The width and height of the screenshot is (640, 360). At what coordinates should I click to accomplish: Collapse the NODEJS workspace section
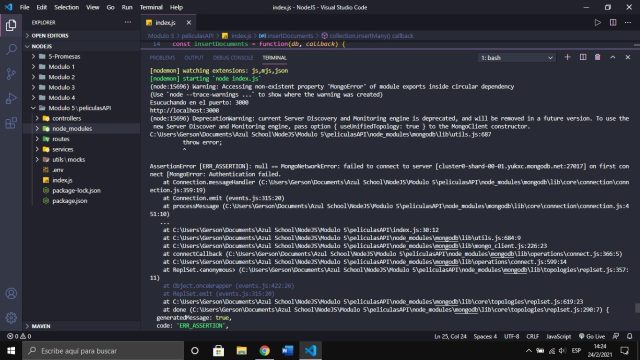[82, 46]
